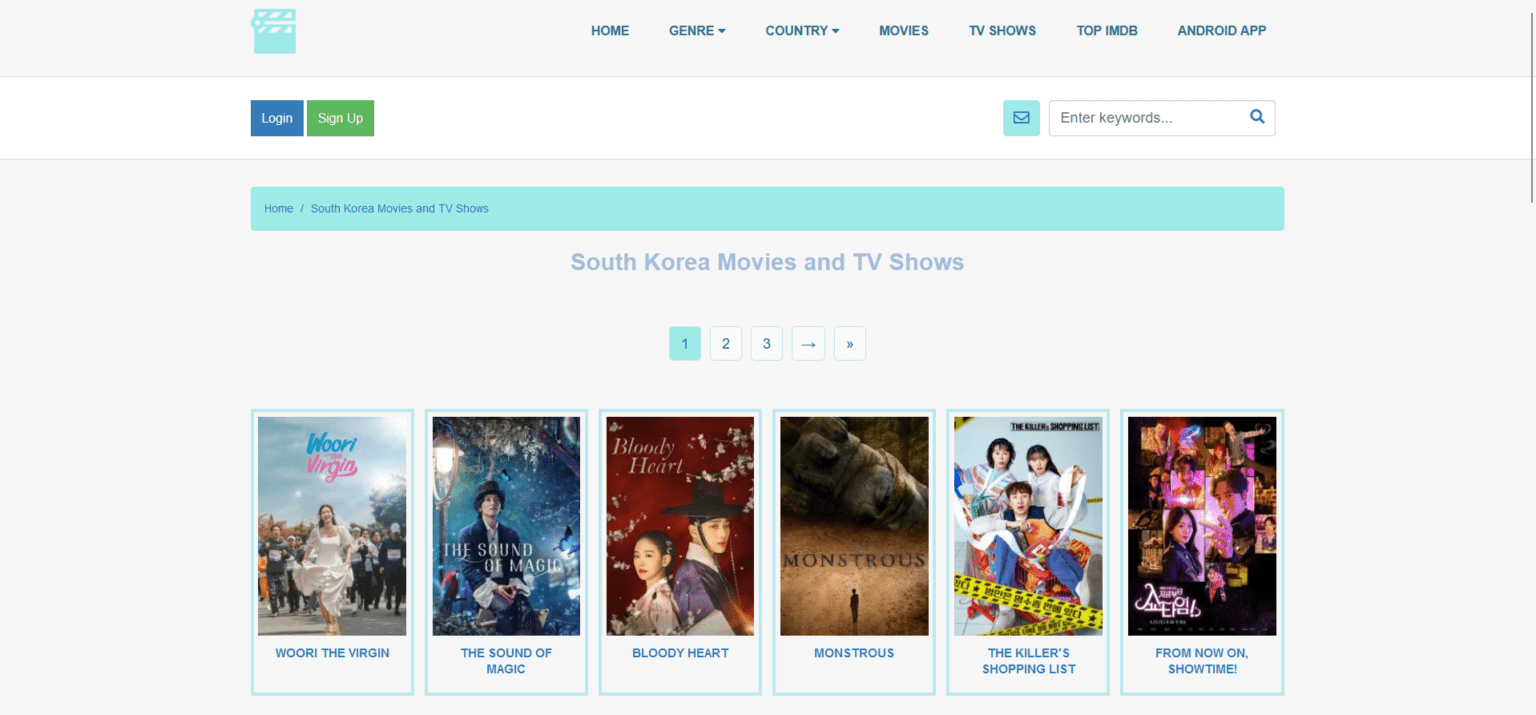Open the Genre dropdown menu
Viewport: 1536px width, 715px height.
[697, 31]
